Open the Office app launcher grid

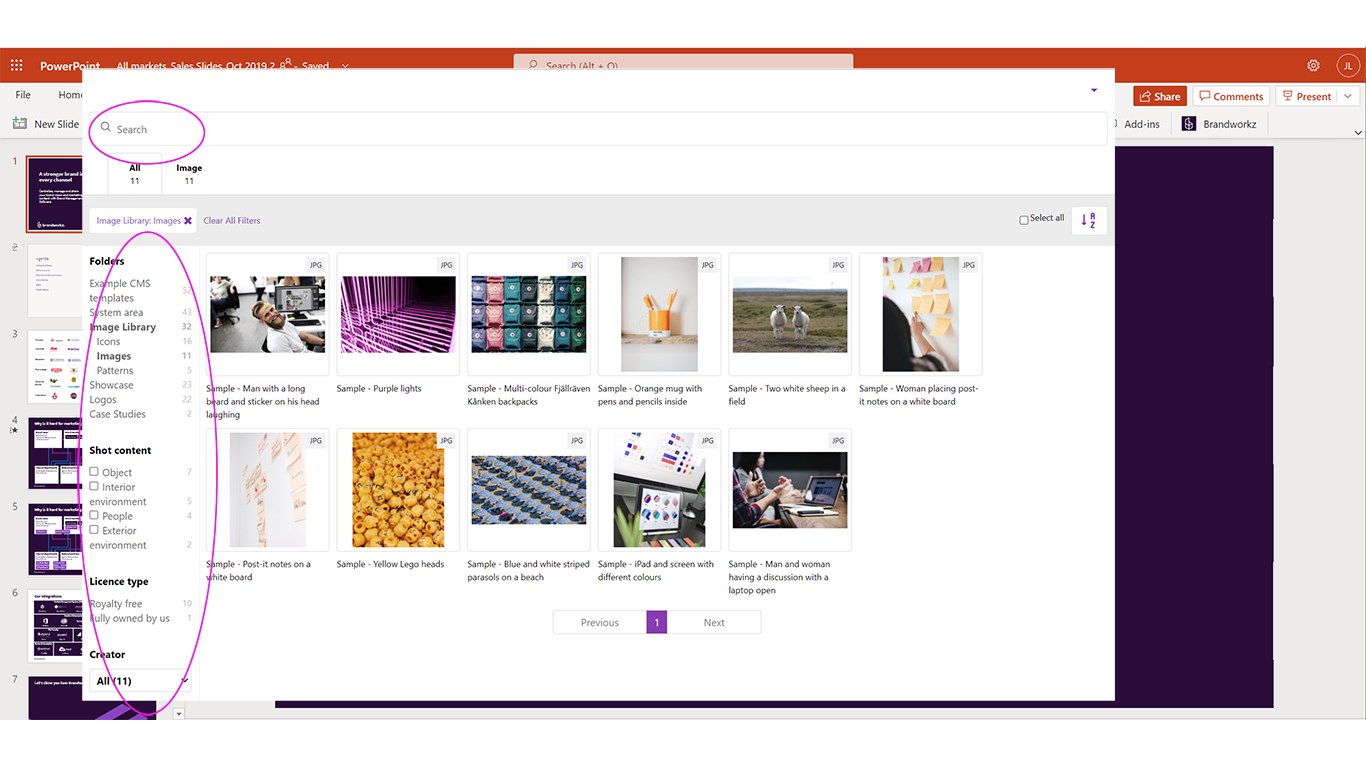click(x=17, y=66)
